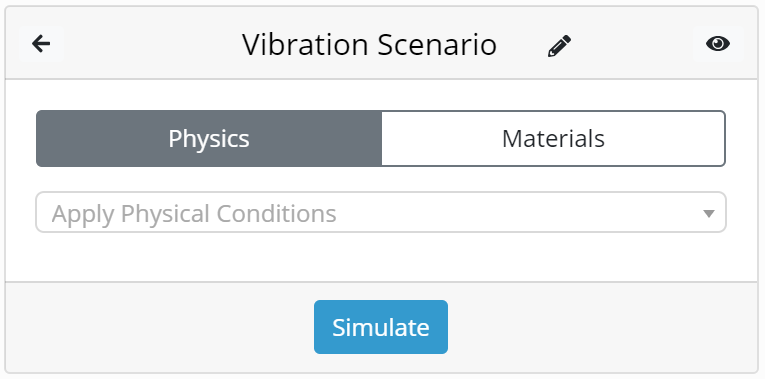Viewport: 765px width, 379px height.
Task: Activate the Physics segment button
Action: click(x=209, y=139)
